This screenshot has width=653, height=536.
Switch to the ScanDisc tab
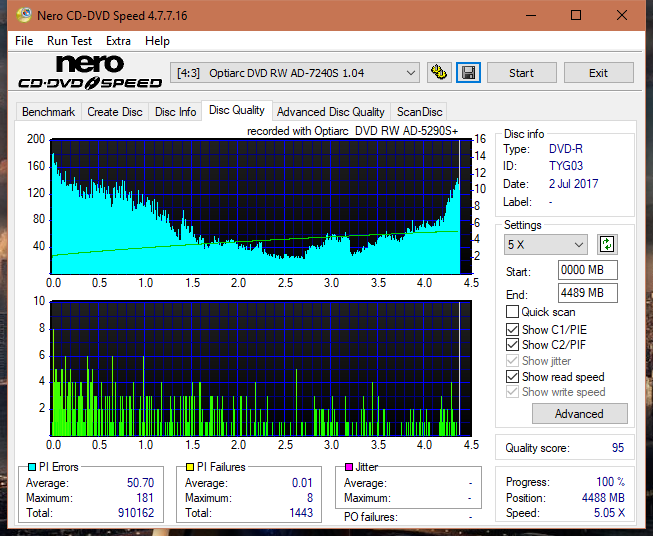pyautogui.click(x=419, y=112)
